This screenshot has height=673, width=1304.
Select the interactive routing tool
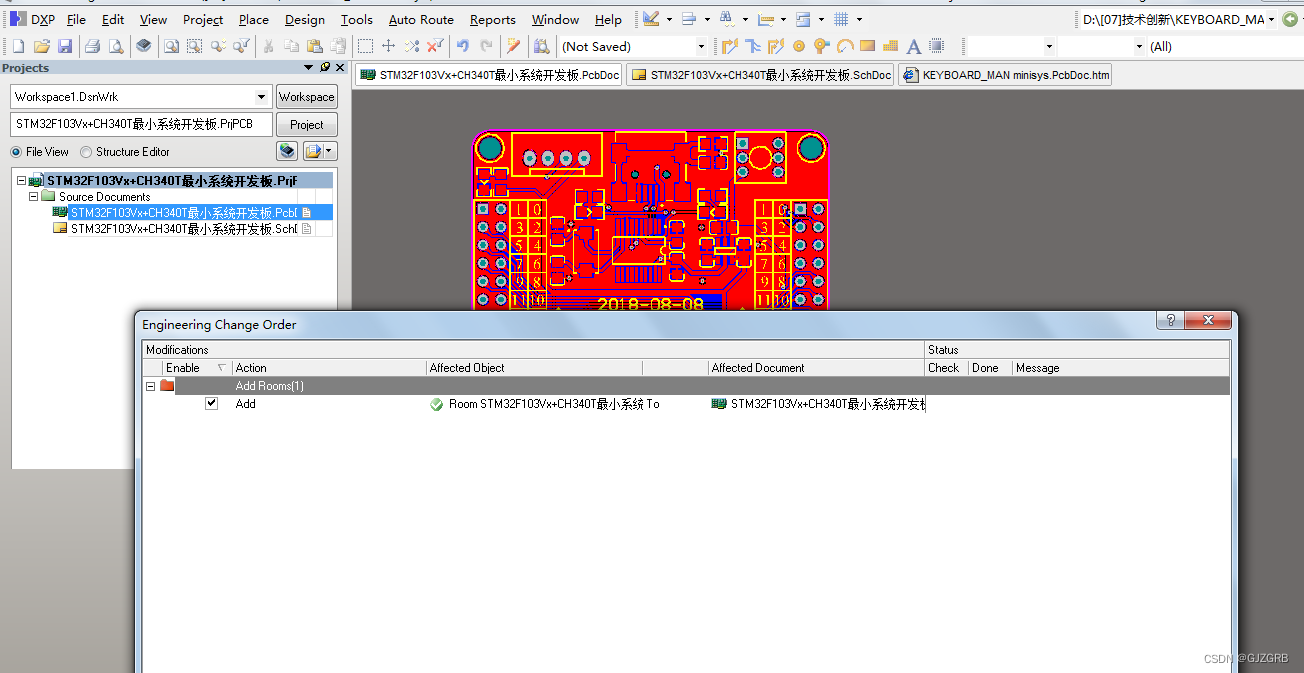coord(731,46)
